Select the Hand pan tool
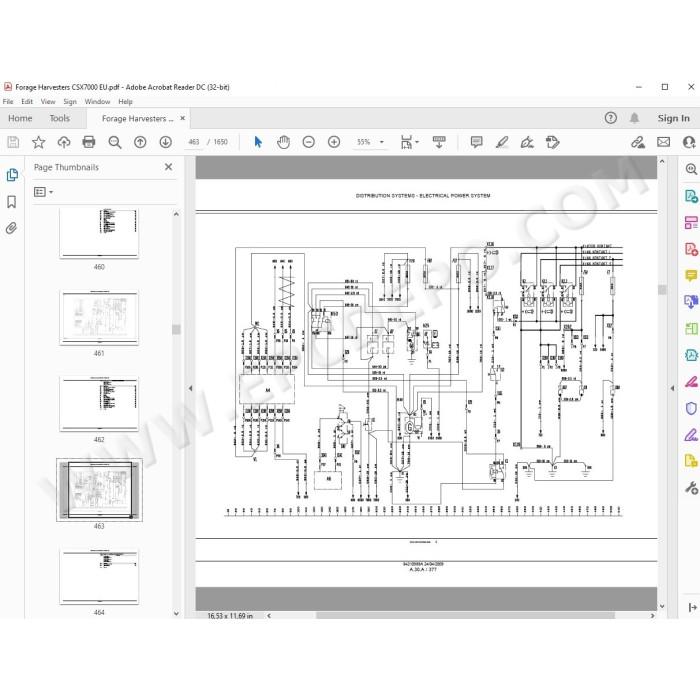The image size is (700, 700). coord(283,142)
